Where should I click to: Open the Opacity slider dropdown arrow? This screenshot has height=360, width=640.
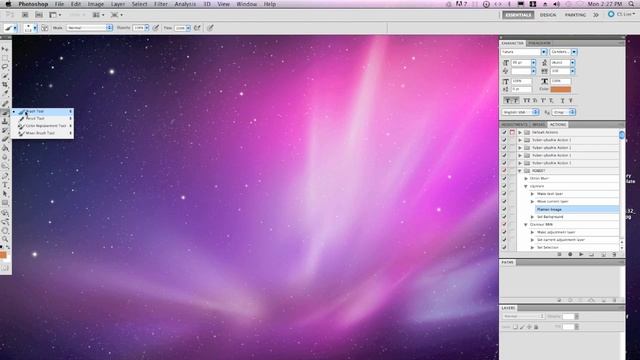pos(147,28)
